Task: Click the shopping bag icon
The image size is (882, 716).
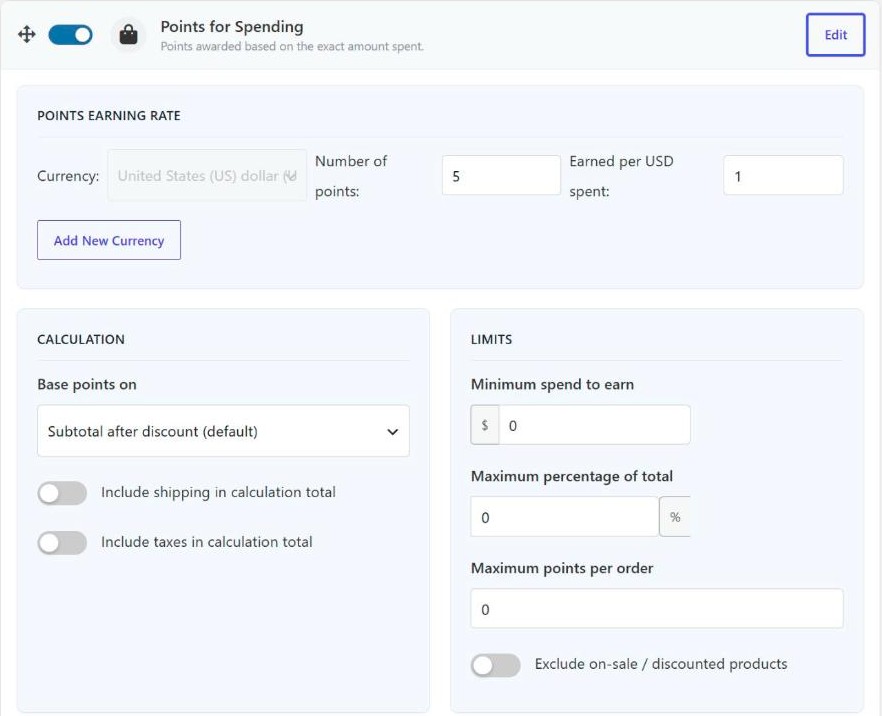Action: [128, 35]
